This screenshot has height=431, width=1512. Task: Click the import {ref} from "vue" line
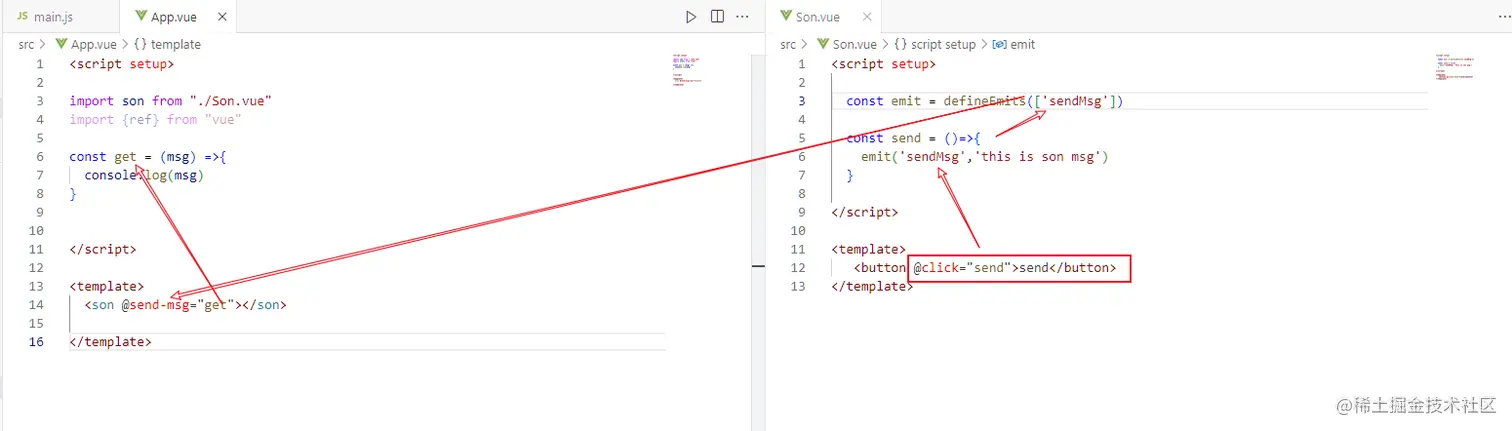pos(156,119)
